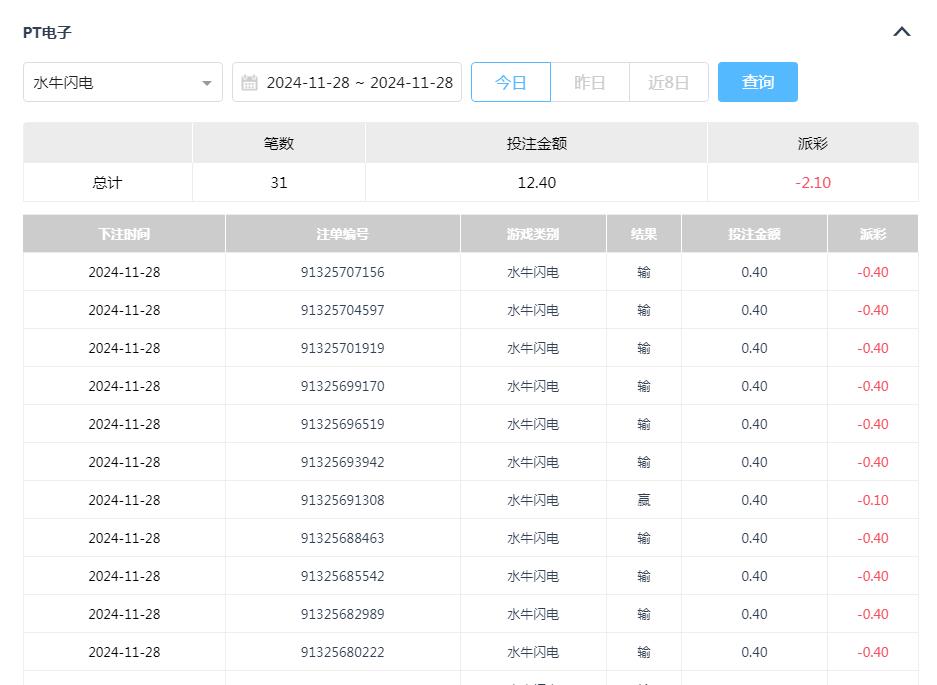
Task: Click the 结果 column header
Action: 643,233
